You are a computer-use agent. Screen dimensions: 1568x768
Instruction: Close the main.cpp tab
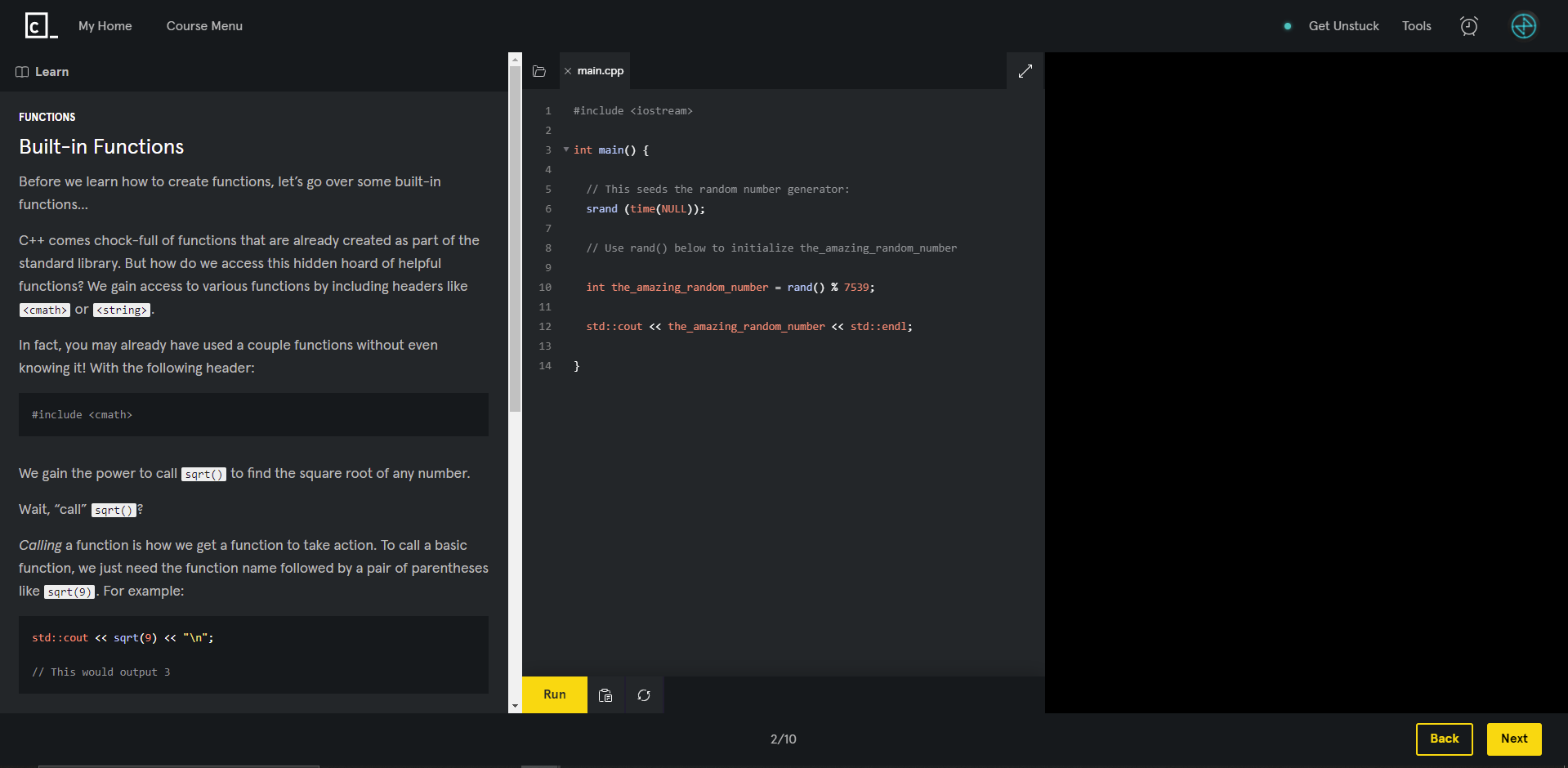click(569, 71)
